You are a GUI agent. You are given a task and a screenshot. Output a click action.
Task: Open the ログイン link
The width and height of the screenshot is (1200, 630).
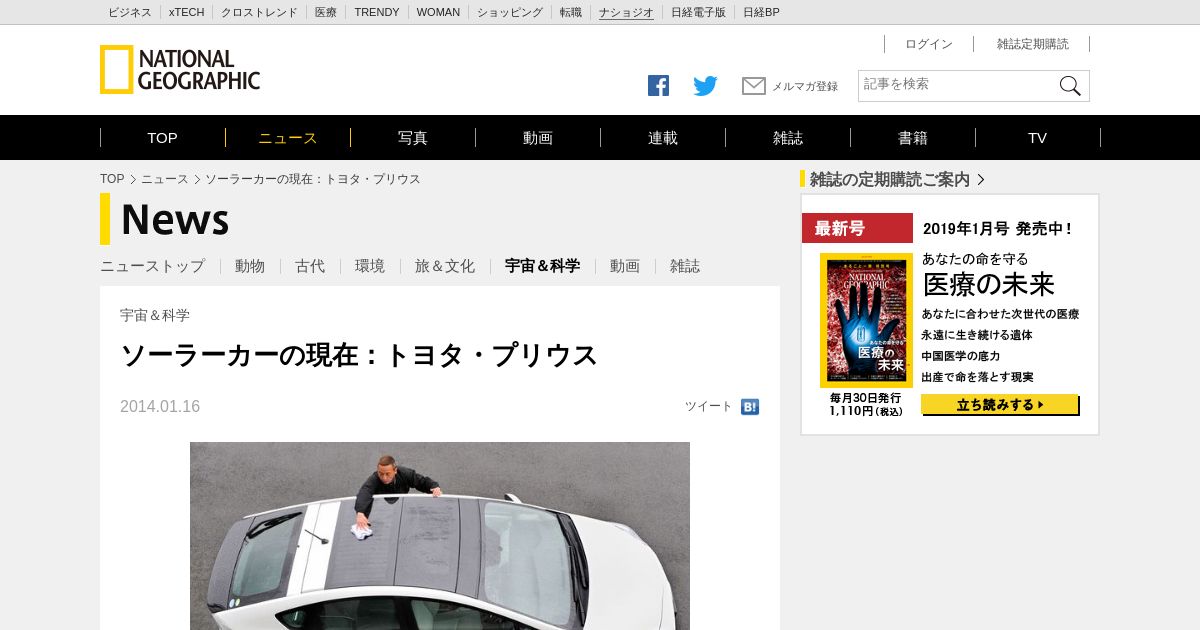929,44
